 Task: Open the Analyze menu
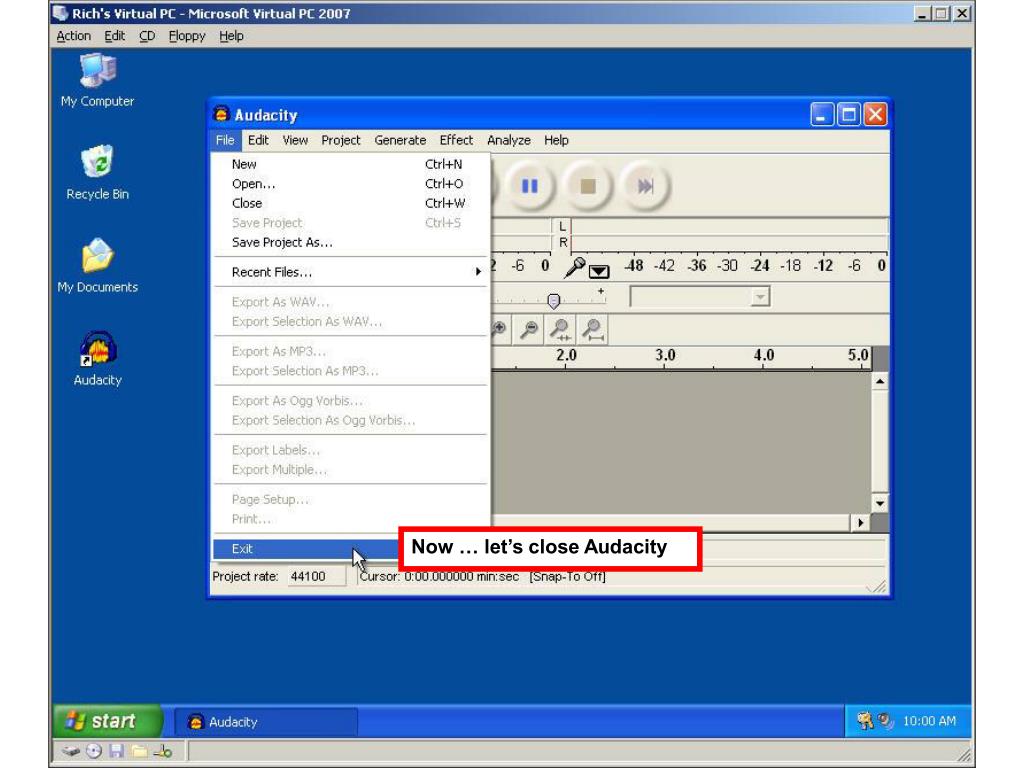(x=509, y=140)
